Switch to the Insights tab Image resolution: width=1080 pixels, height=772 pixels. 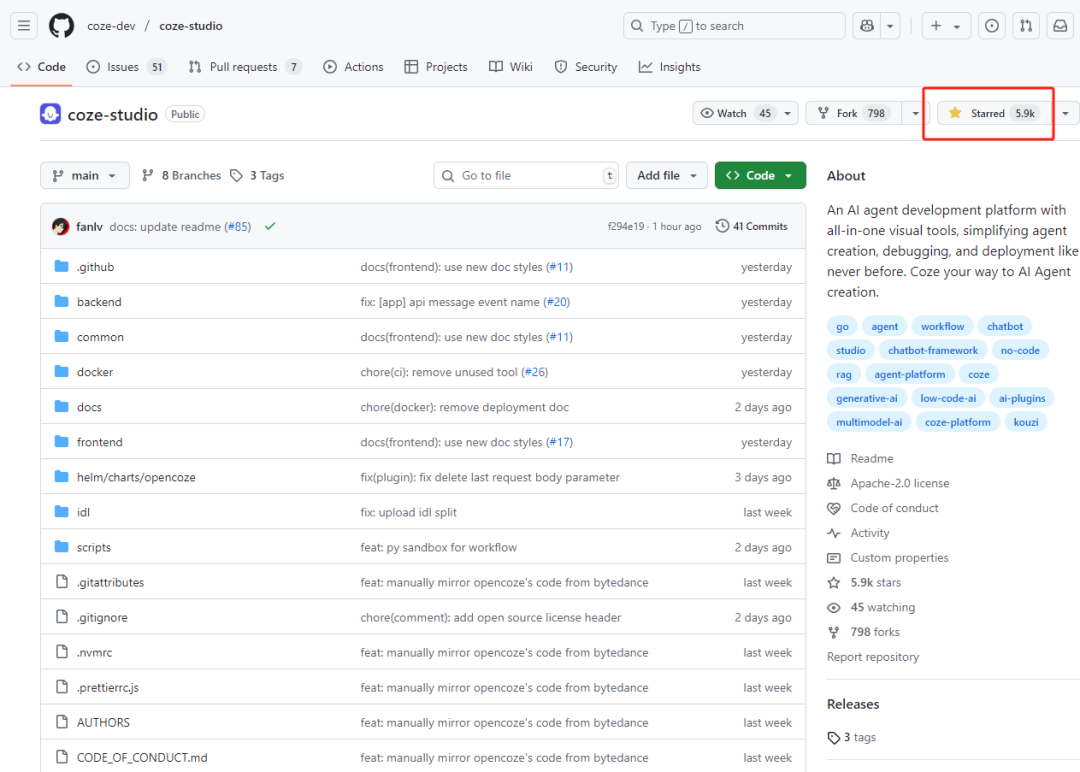click(669, 67)
